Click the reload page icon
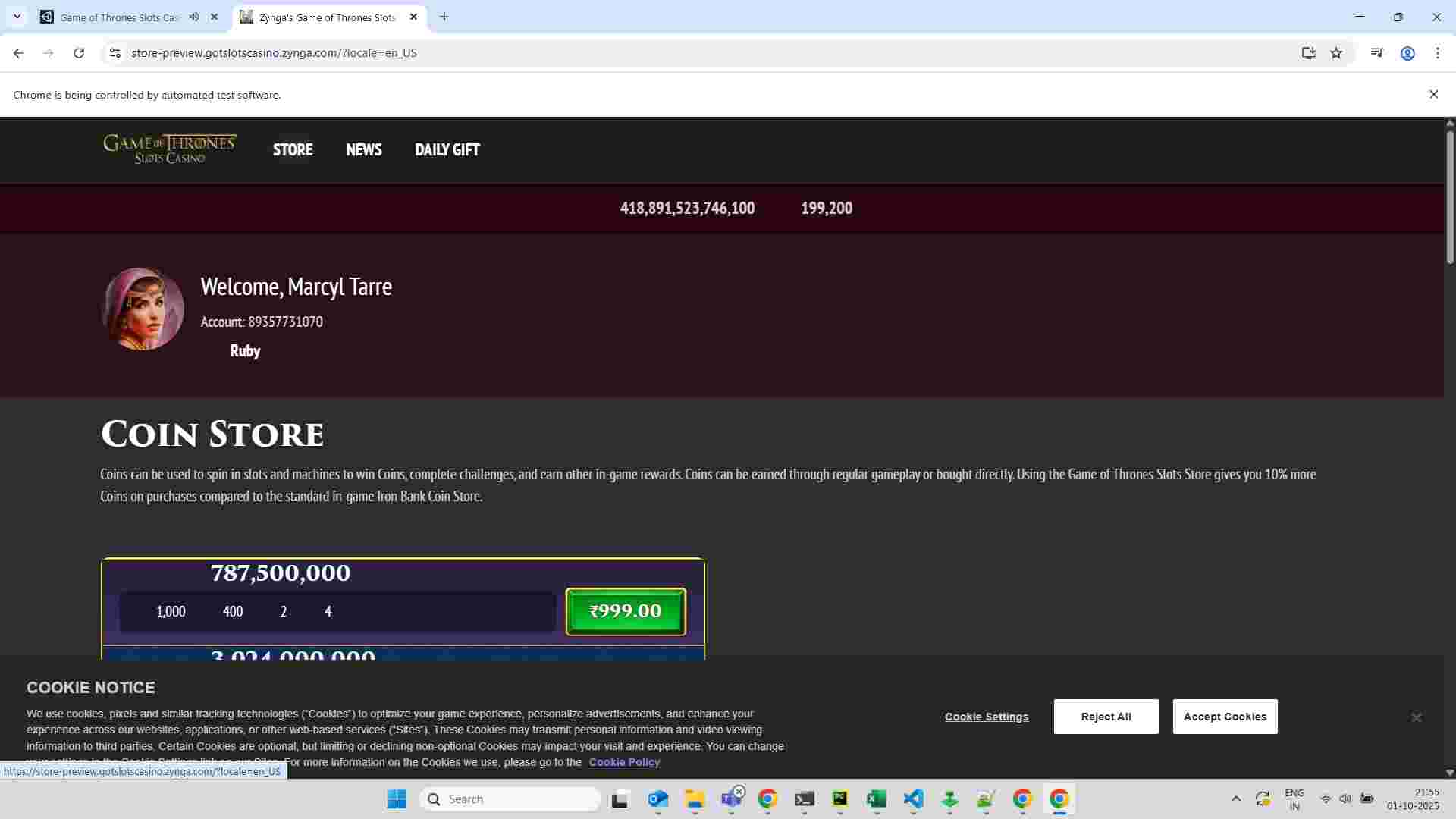The width and height of the screenshot is (1456, 819). click(x=79, y=53)
